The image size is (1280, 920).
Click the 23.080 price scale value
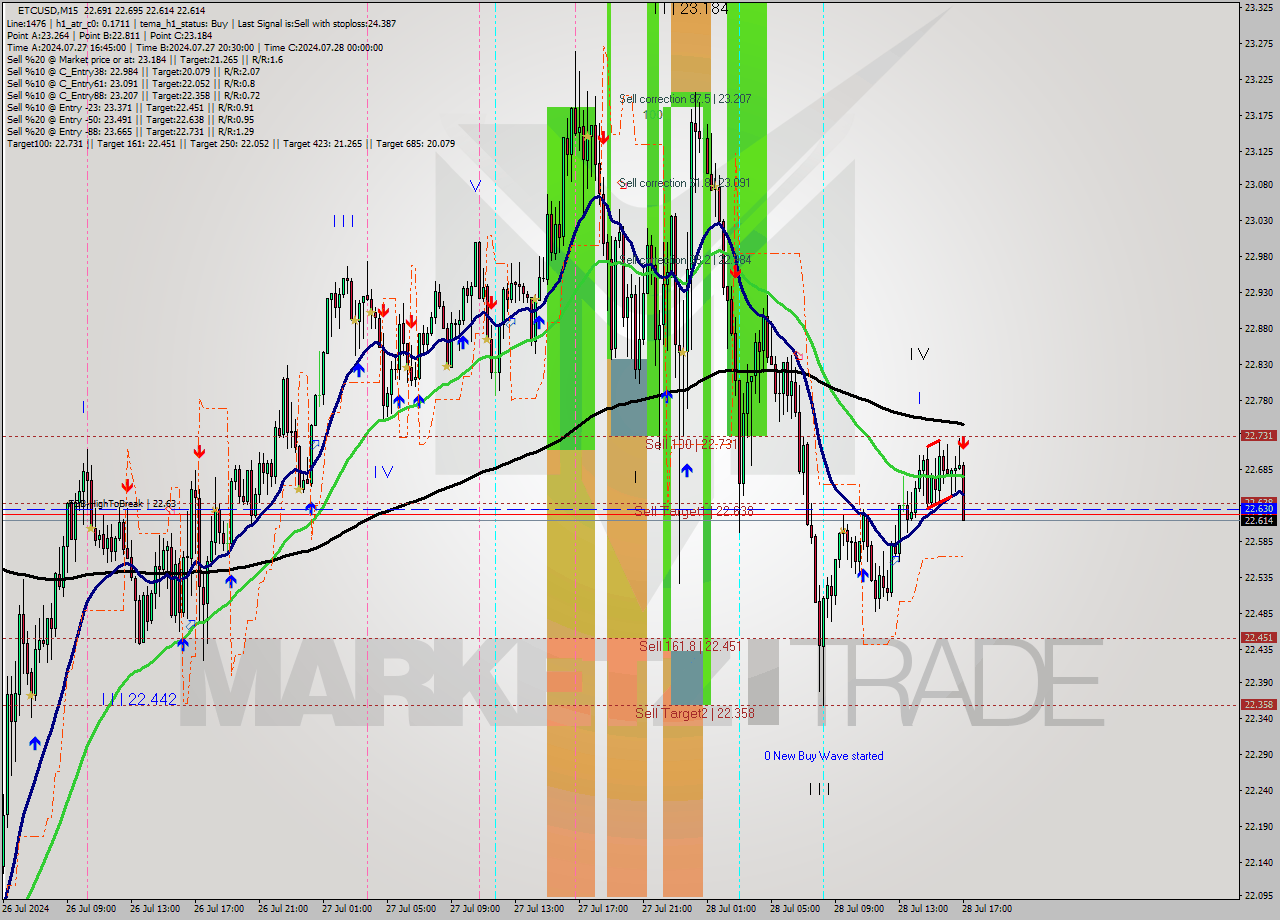pos(1258,184)
